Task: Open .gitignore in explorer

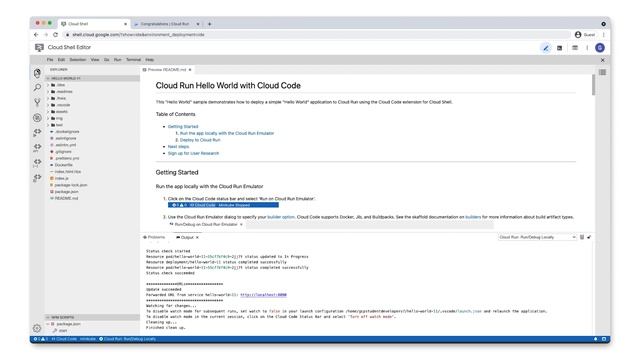Action: pos(61,152)
